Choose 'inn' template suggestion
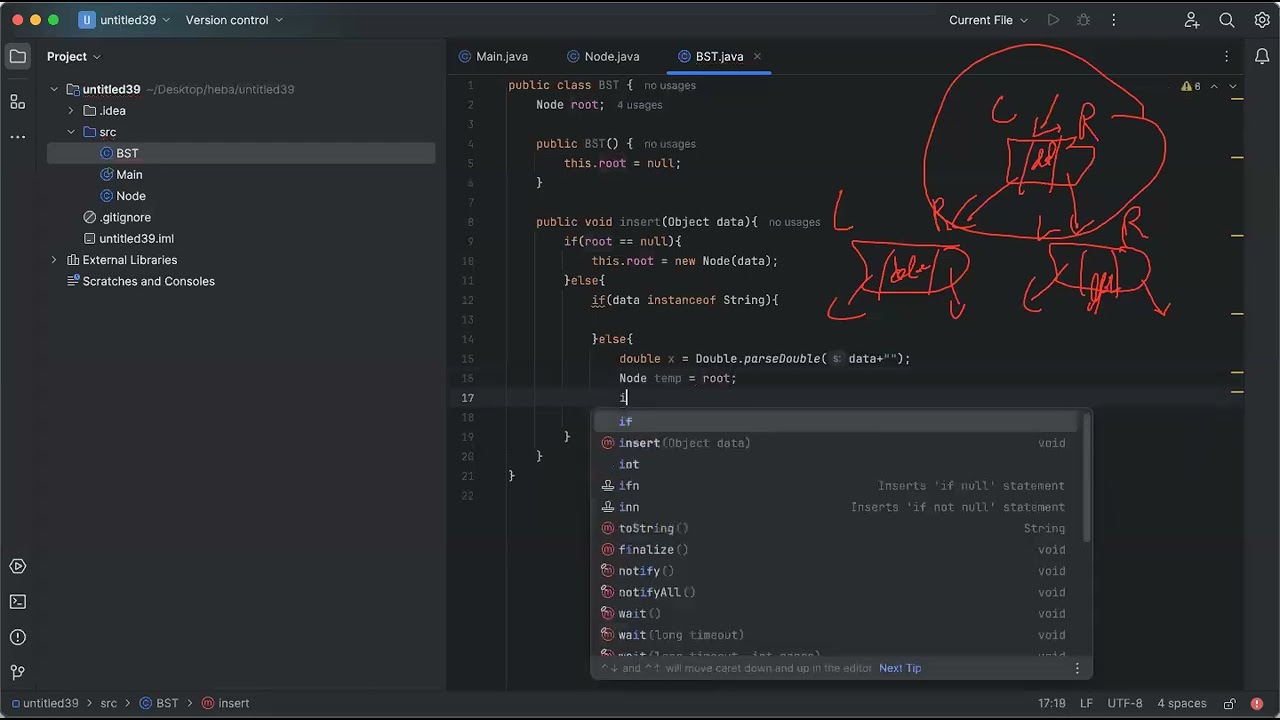Screen dimensions: 1280x720 point(835,507)
